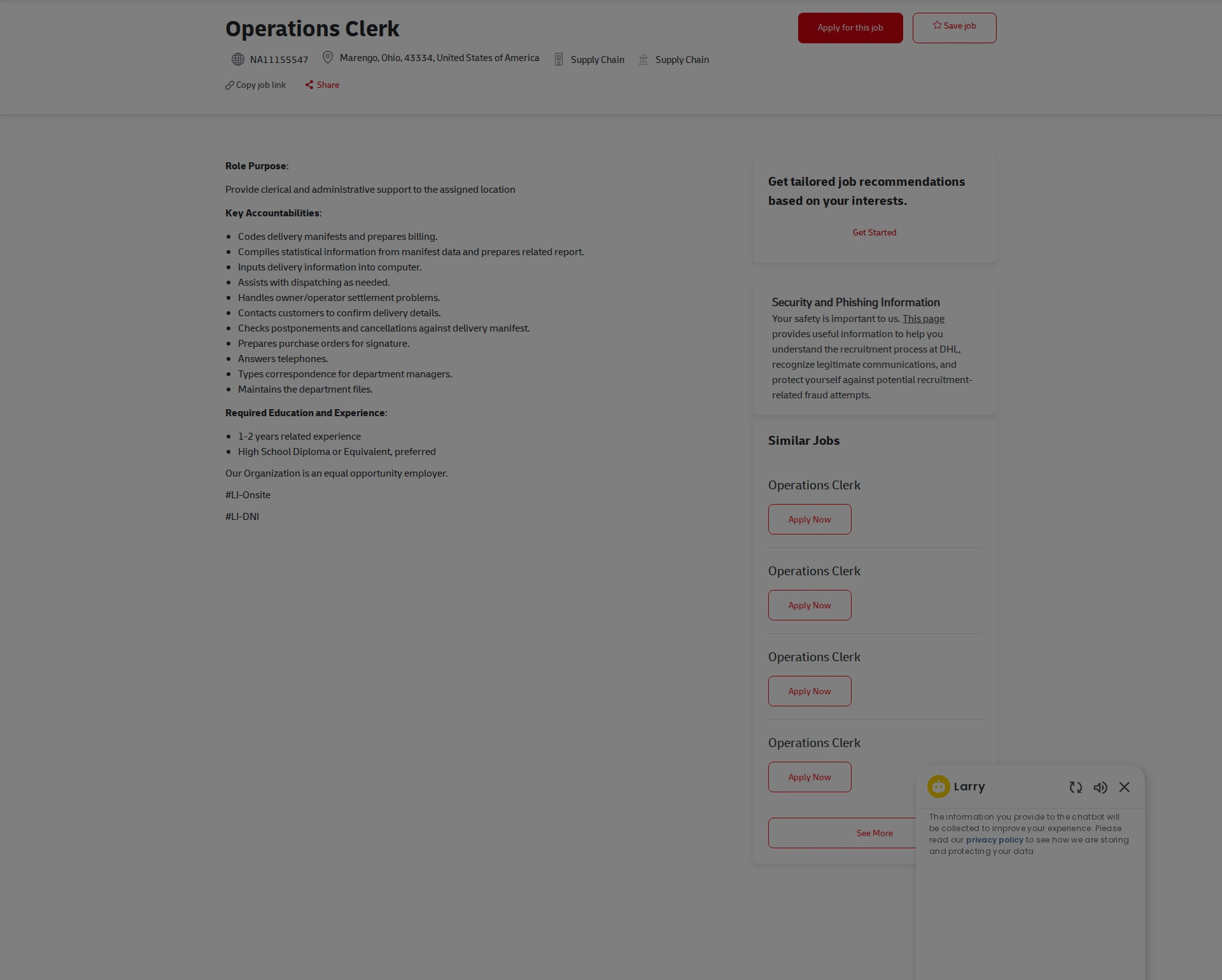Click the #LI-Onsite tag text
This screenshot has height=980, width=1222.
248,495
